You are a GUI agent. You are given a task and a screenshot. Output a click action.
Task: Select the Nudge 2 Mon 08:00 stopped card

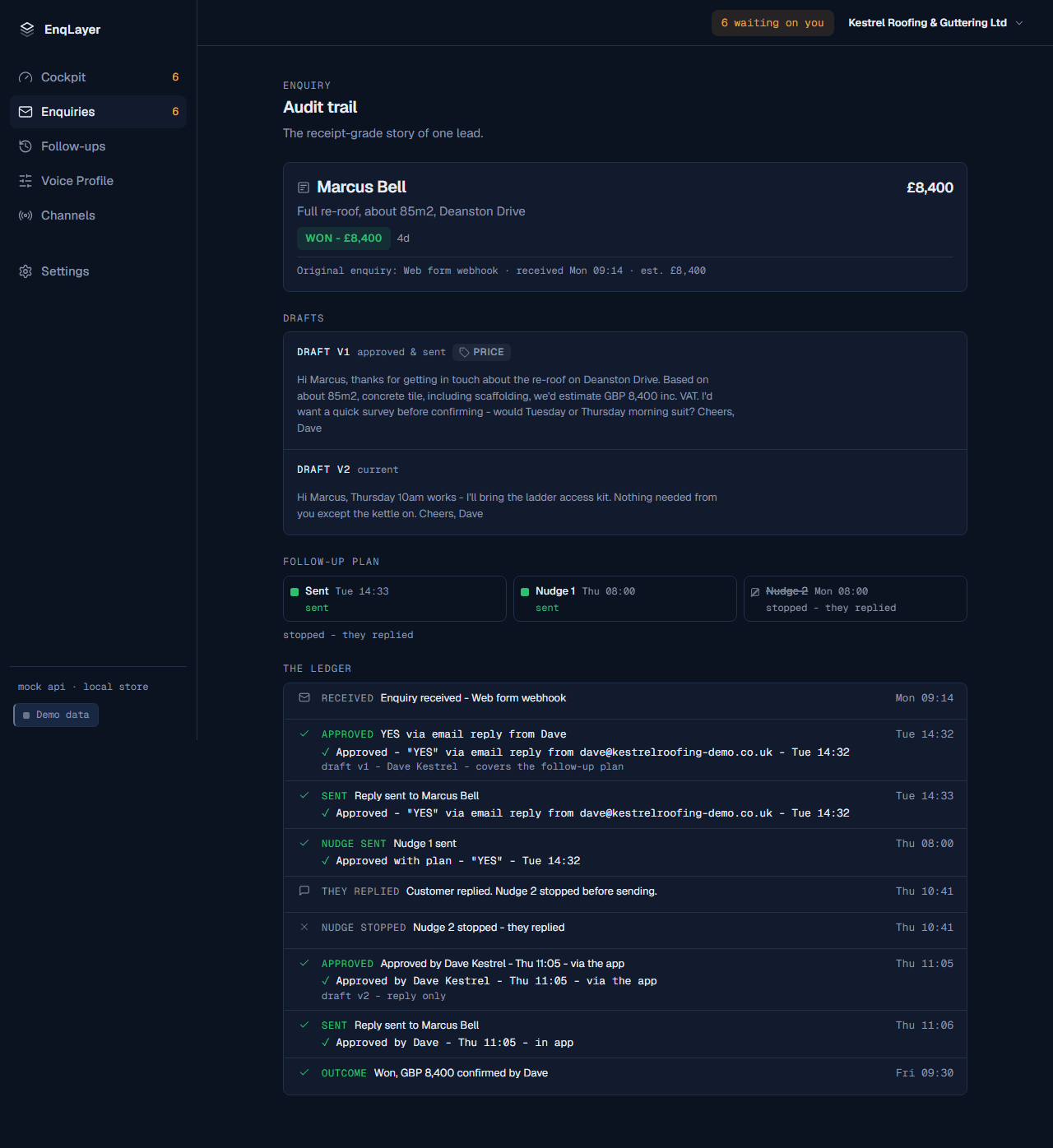point(856,599)
